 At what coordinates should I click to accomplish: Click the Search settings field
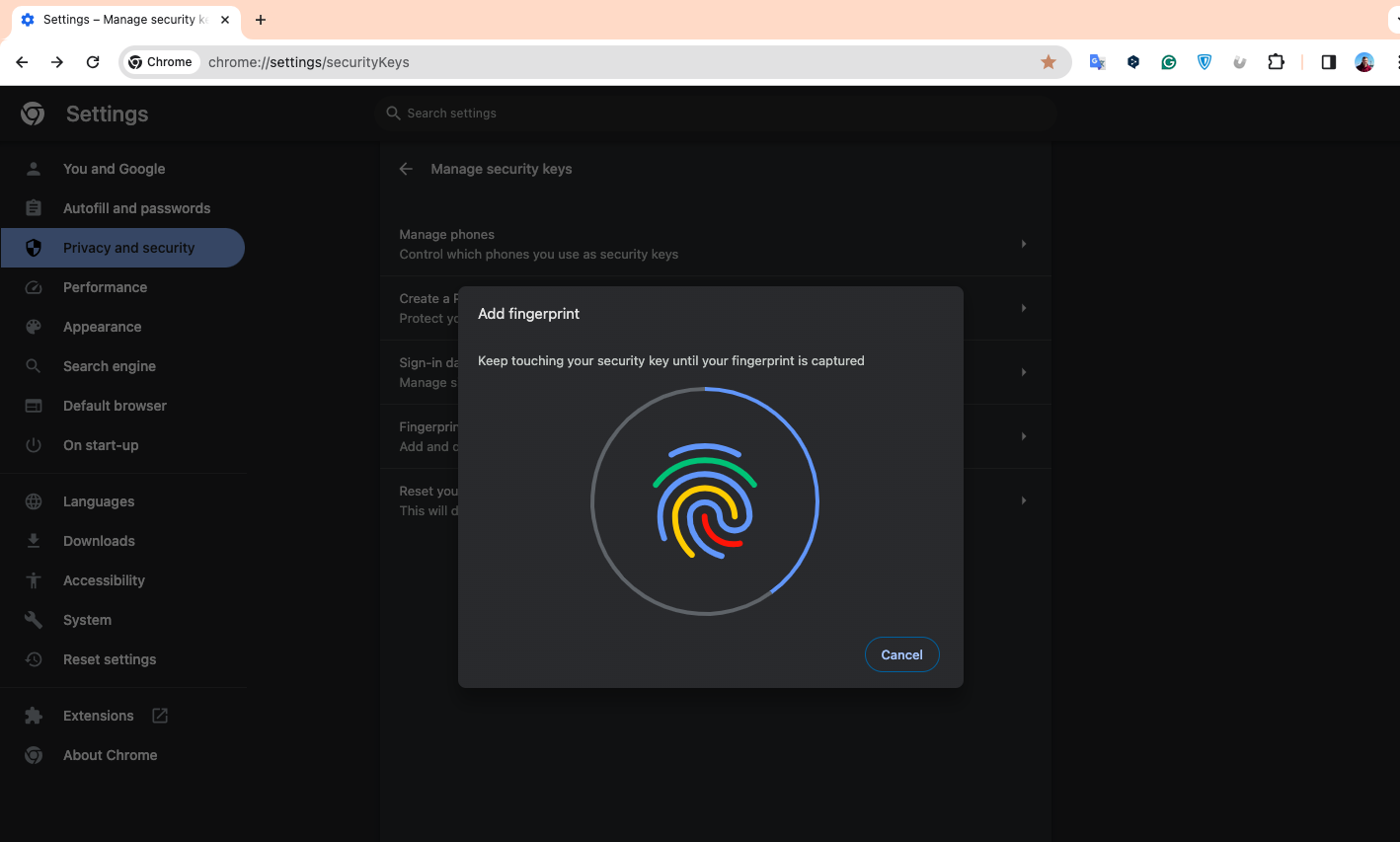click(x=716, y=114)
